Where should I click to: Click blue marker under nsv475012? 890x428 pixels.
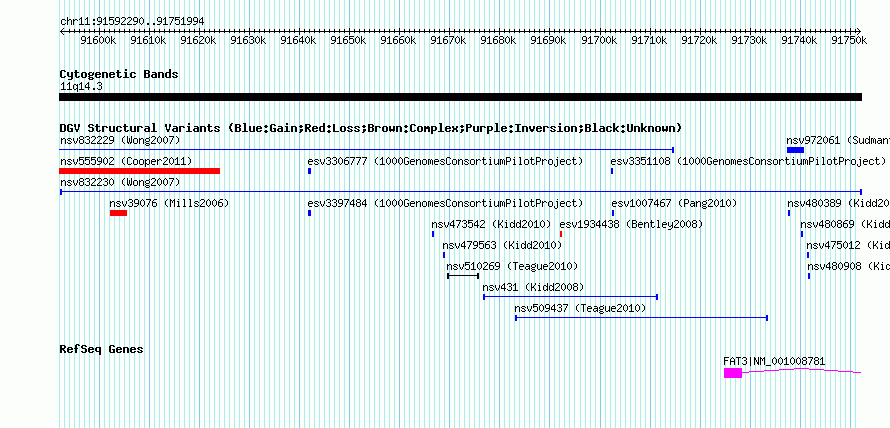pyautogui.click(x=808, y=255)
